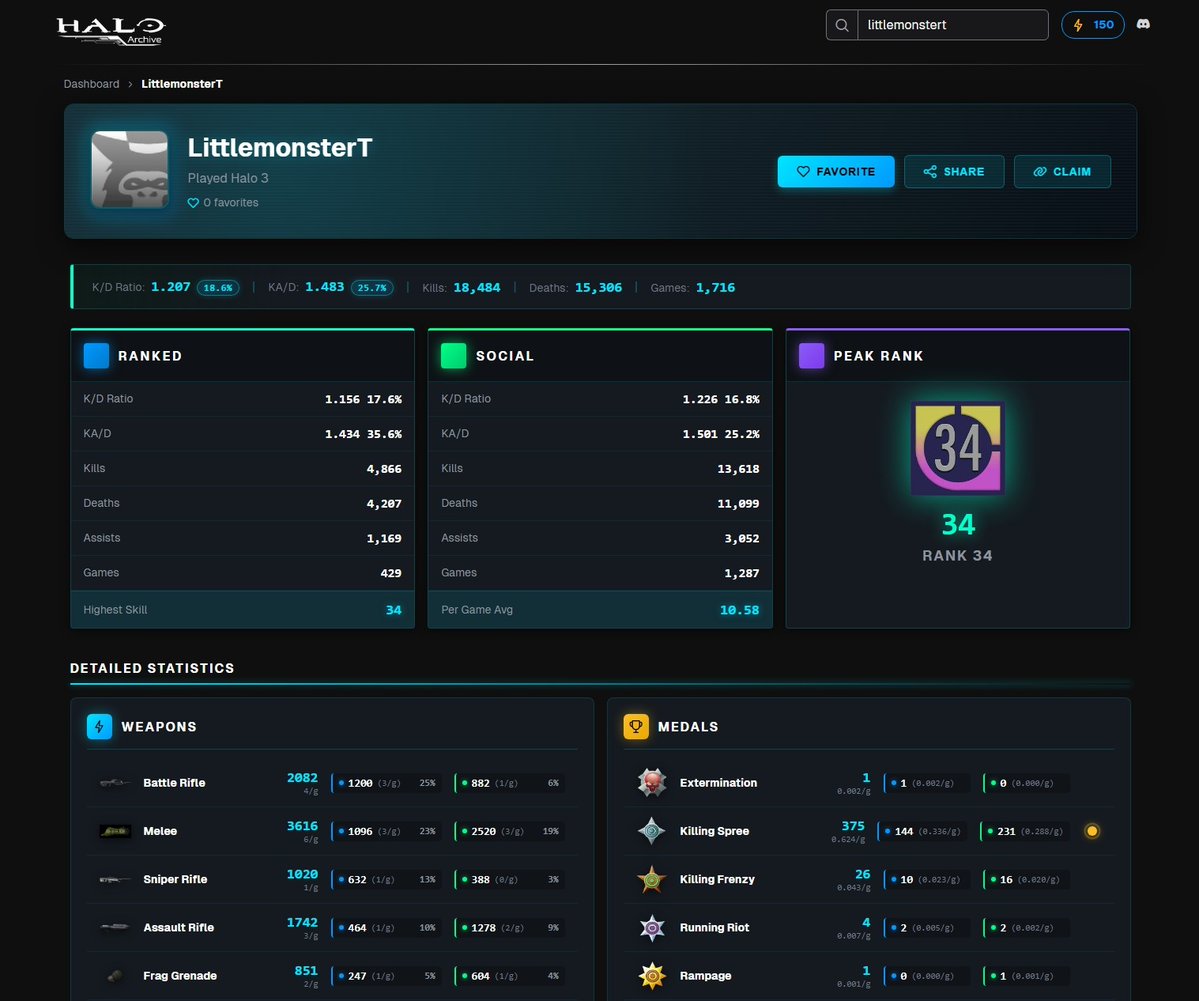This screenshot has width=1199, height=1001.
Task: Select Melee total kills 3616
Action: pyautogui.click(x=302, y=826)
